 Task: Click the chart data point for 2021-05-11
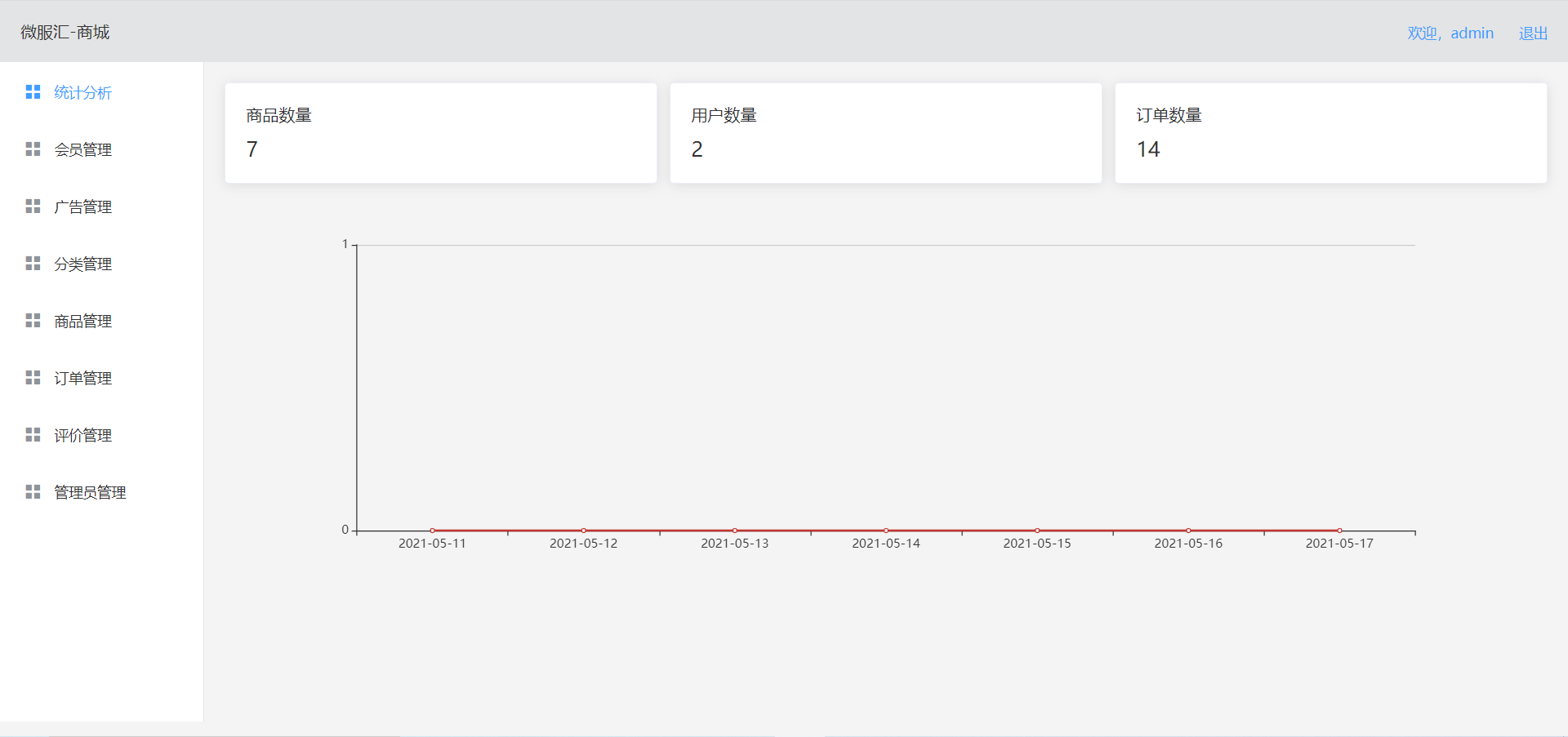tap(432, 531)
